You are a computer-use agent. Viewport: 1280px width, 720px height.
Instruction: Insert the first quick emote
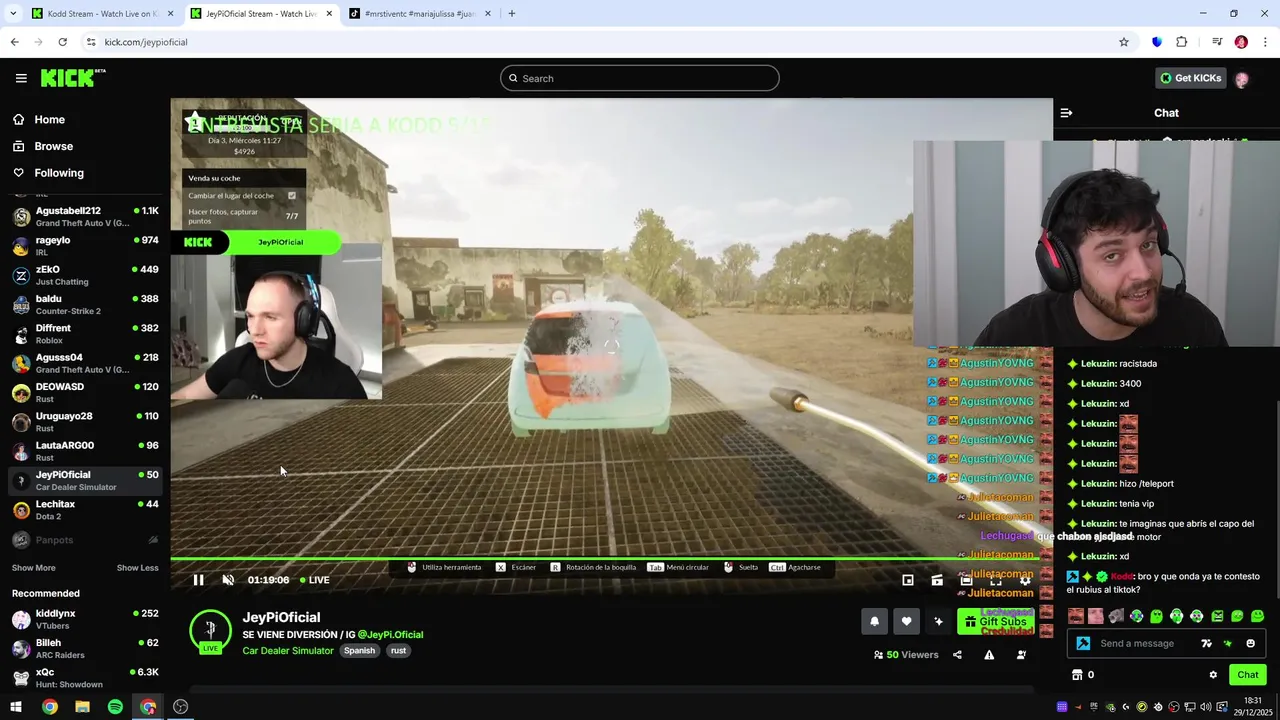[1076, 616]
